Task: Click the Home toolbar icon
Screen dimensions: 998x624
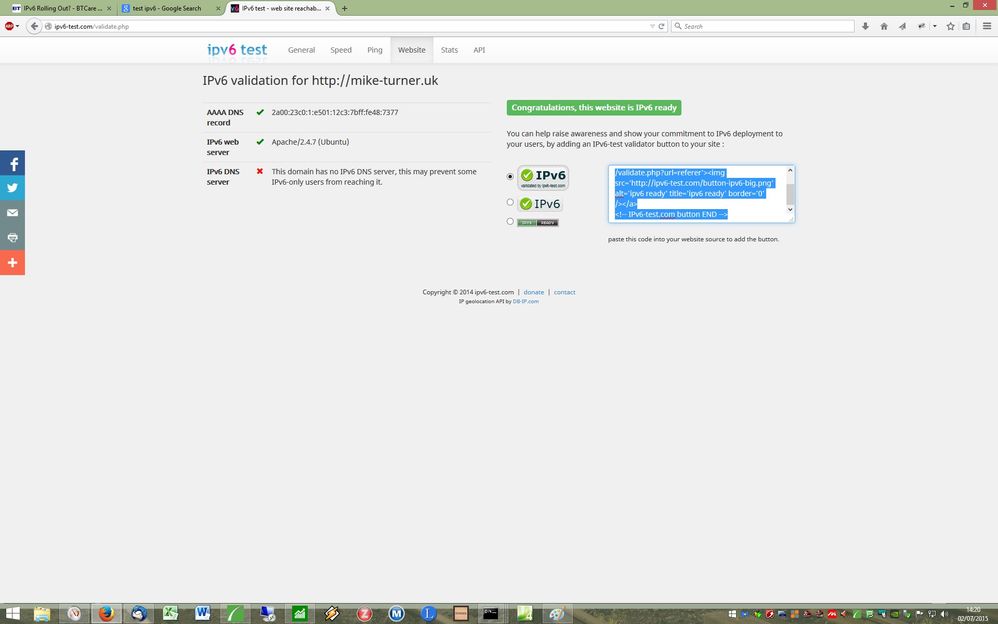Action: (x=883, y=26)
